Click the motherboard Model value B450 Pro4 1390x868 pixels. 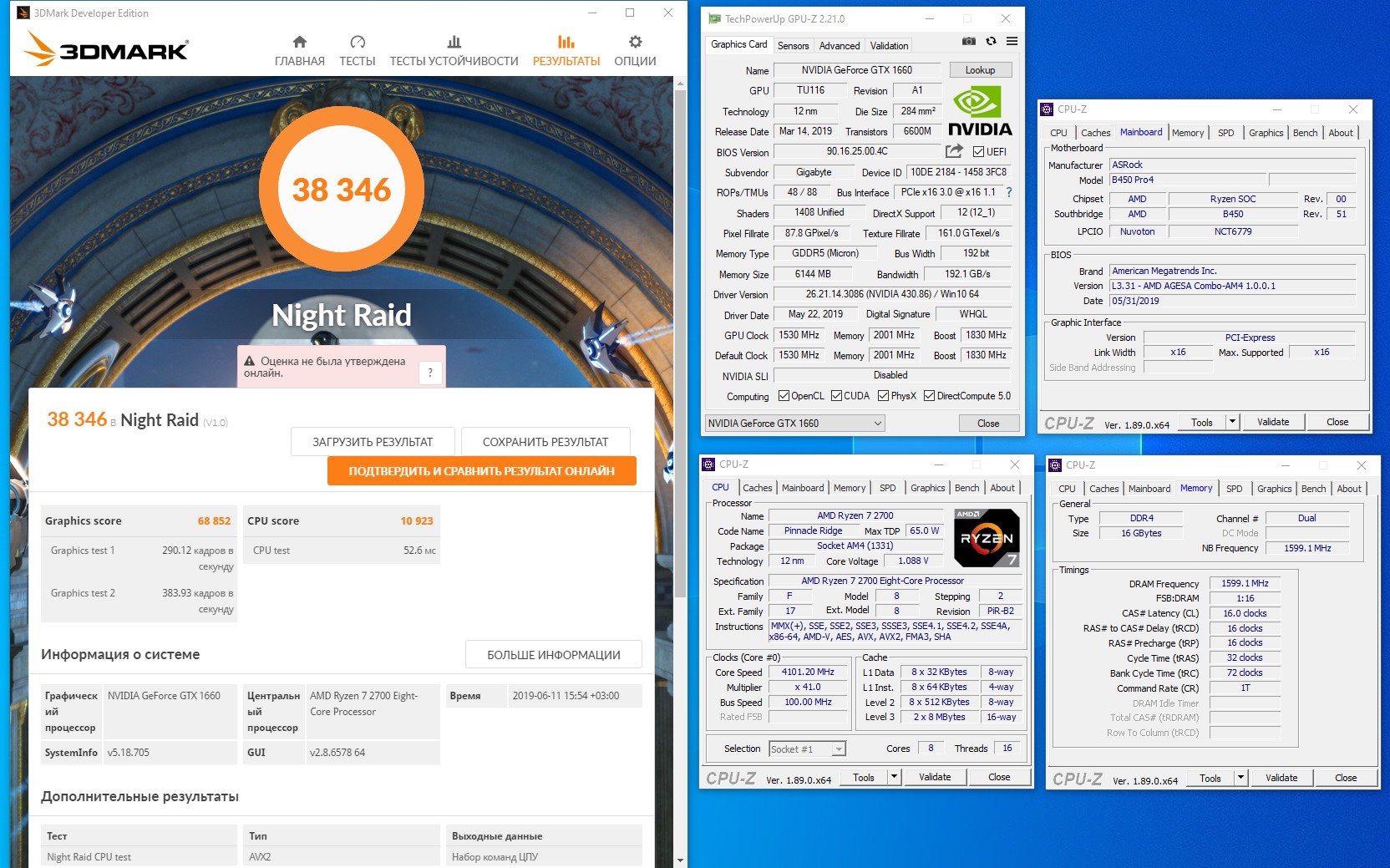(1188, 180)
